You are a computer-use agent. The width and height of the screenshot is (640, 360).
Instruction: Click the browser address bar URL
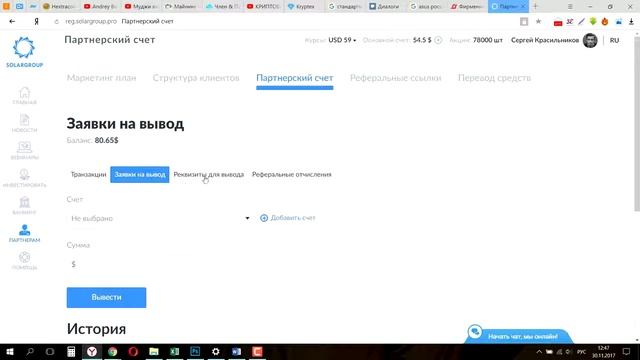pos(91,21)
